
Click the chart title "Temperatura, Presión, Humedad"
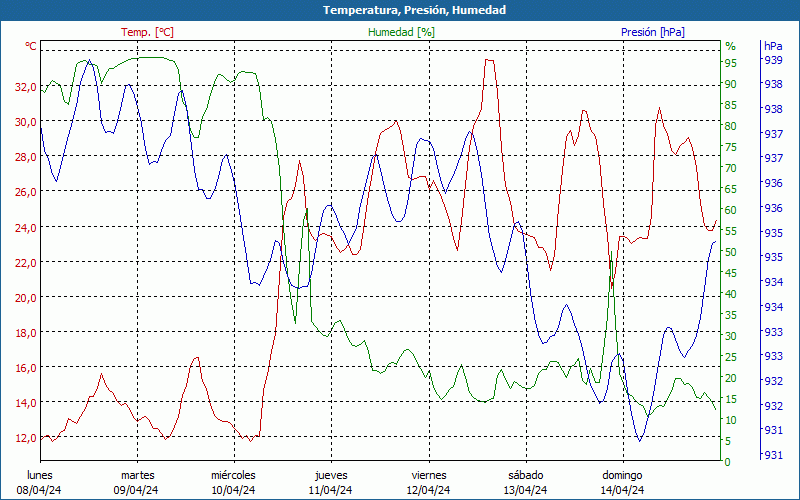pyautogui.click(x=414, y=10)
